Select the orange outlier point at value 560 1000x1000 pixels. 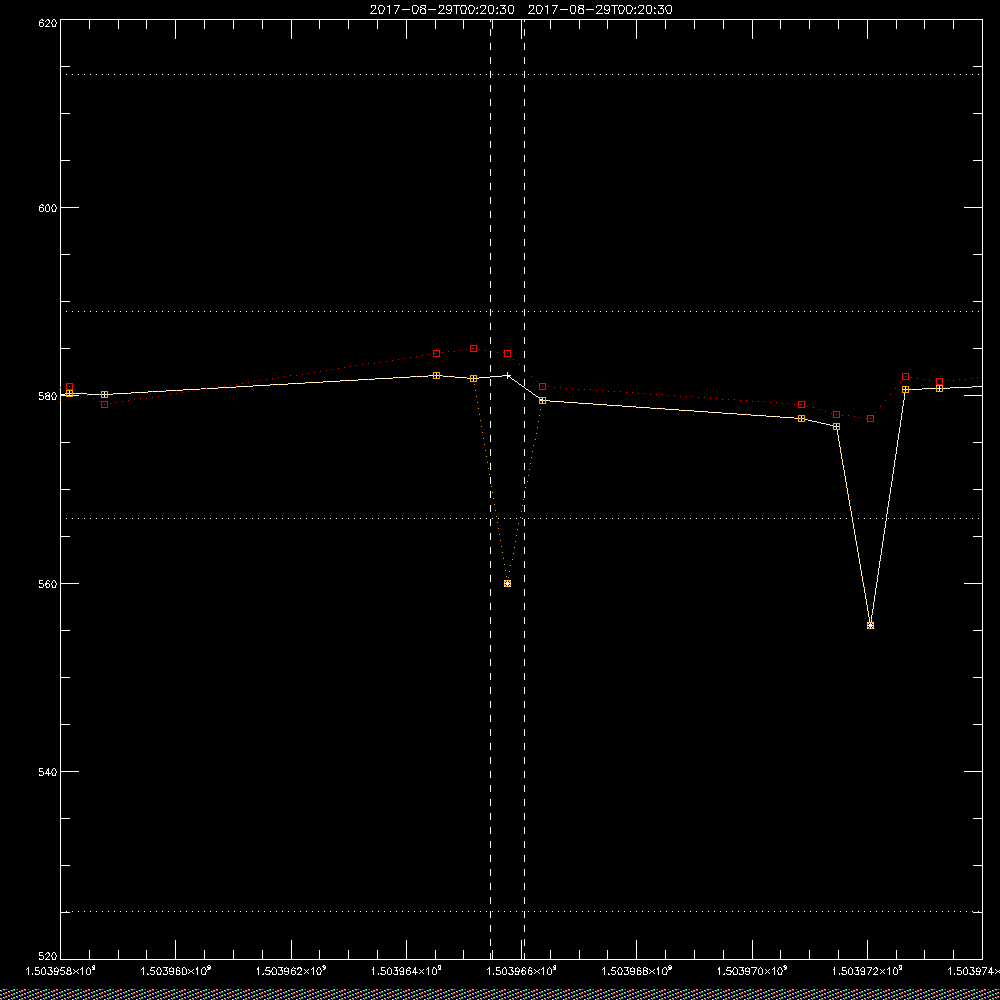tap(508, 584)
